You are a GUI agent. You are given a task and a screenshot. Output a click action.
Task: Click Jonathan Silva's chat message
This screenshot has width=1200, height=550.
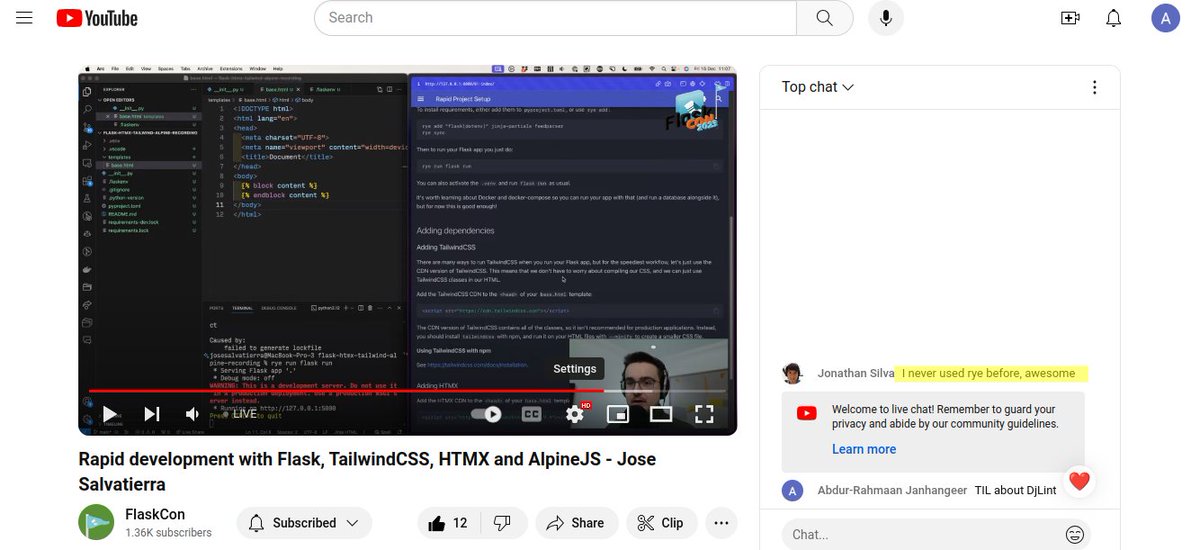989,373
